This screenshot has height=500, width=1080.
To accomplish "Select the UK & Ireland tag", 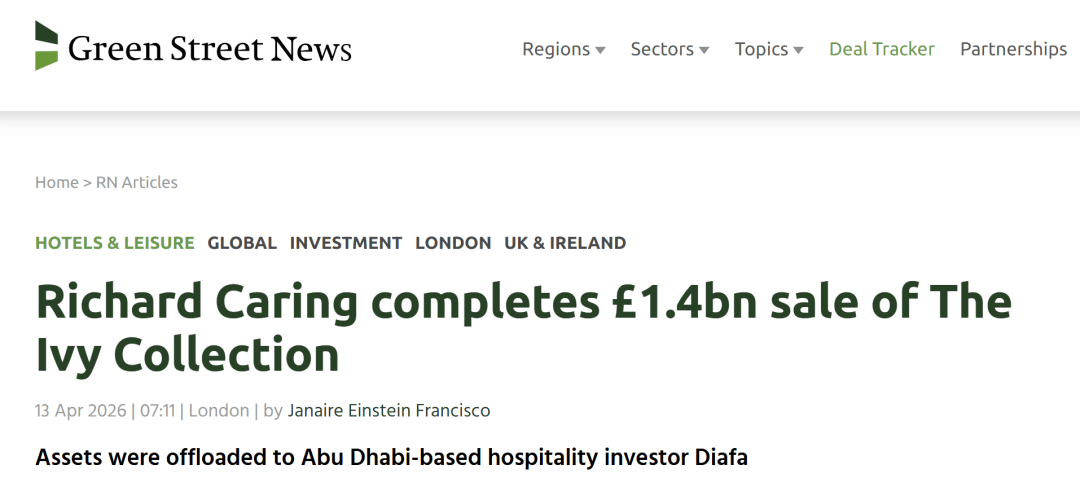I will coord(565,243).
